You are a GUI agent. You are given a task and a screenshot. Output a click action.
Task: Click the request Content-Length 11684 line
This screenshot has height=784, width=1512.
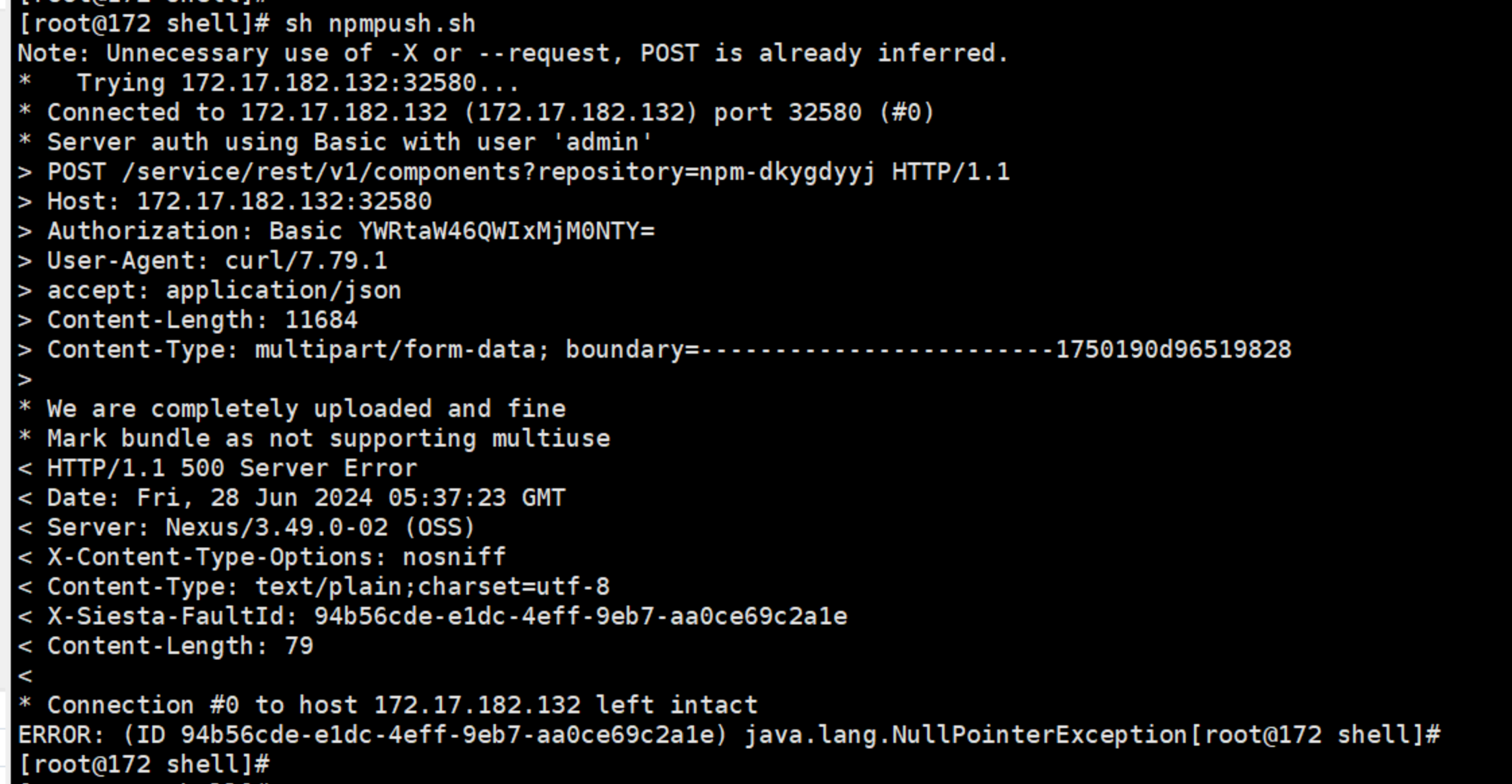[x=188, y=320]
